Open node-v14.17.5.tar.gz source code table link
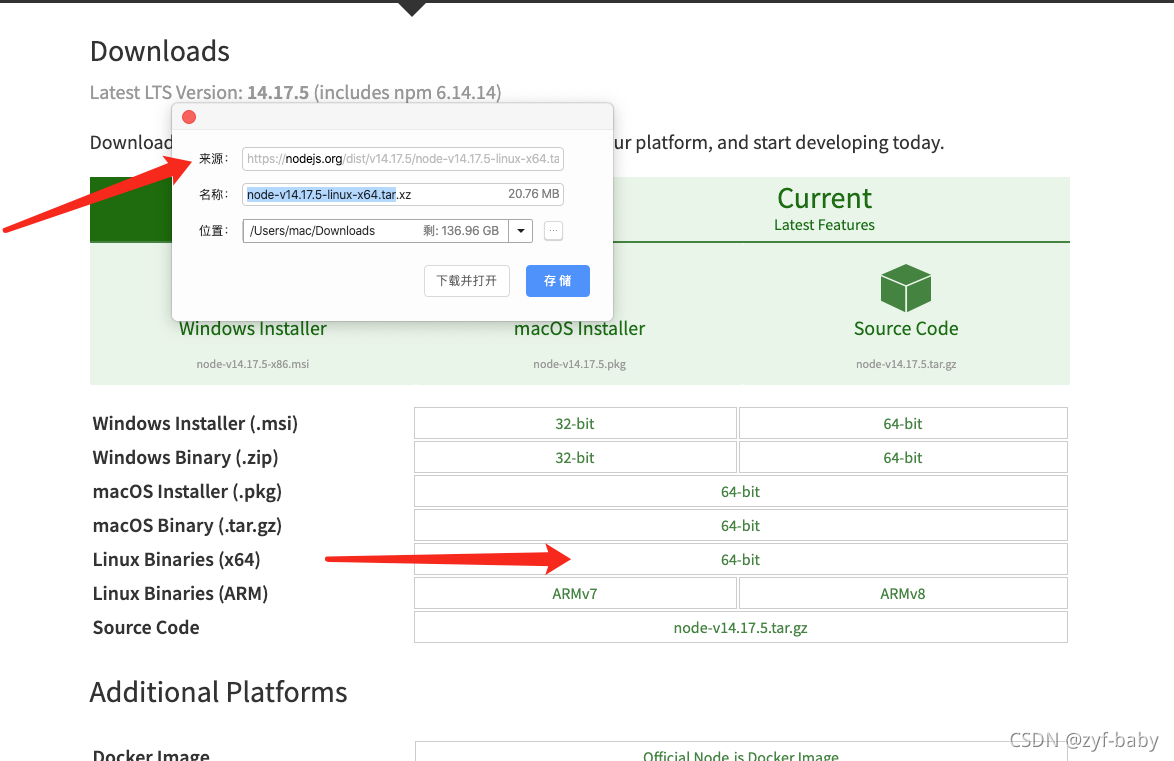Viewport: 1174px width, 761px height. (x=740, y=628)
